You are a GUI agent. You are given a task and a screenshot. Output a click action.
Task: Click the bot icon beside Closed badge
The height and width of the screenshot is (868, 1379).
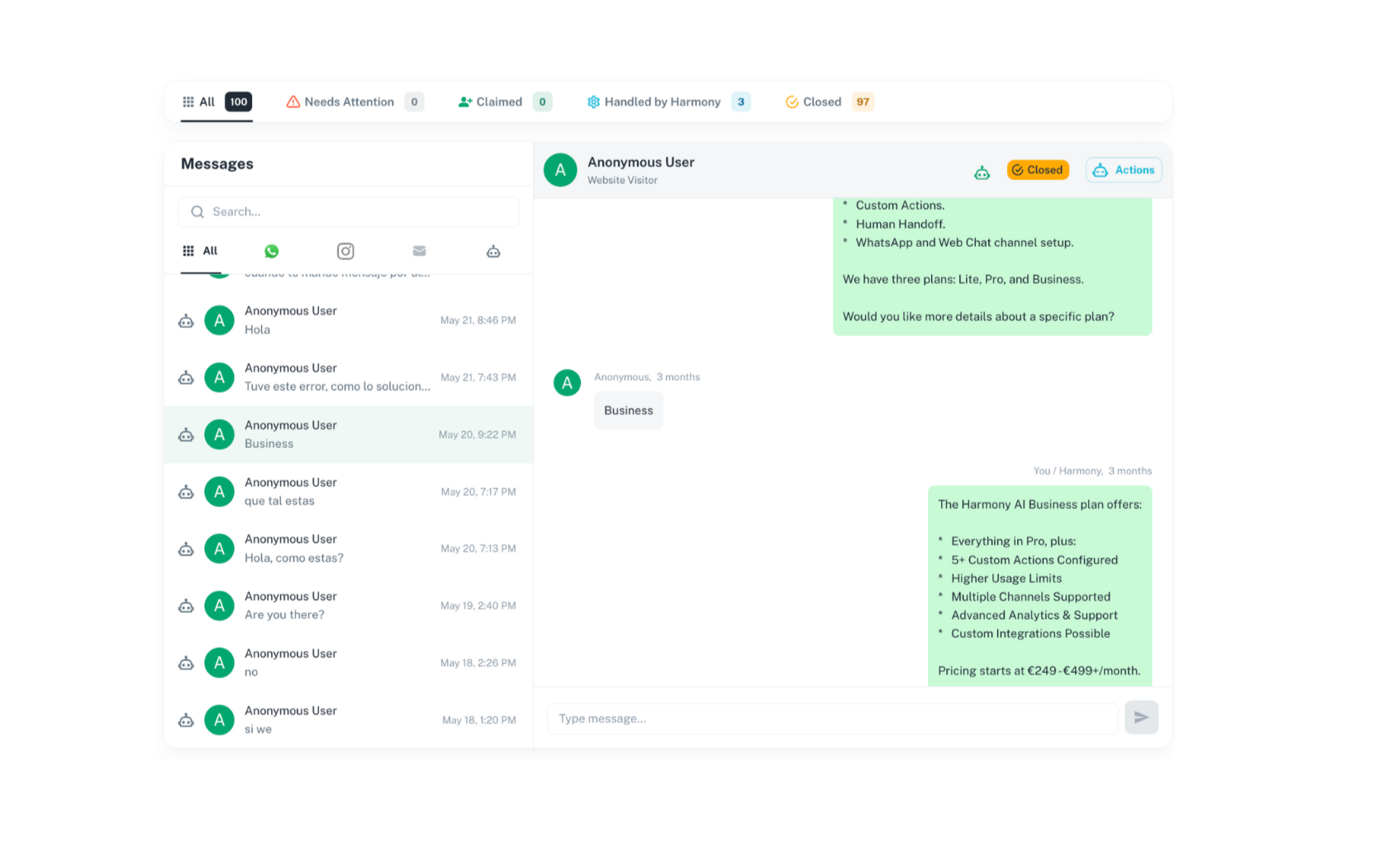(982, 172)
